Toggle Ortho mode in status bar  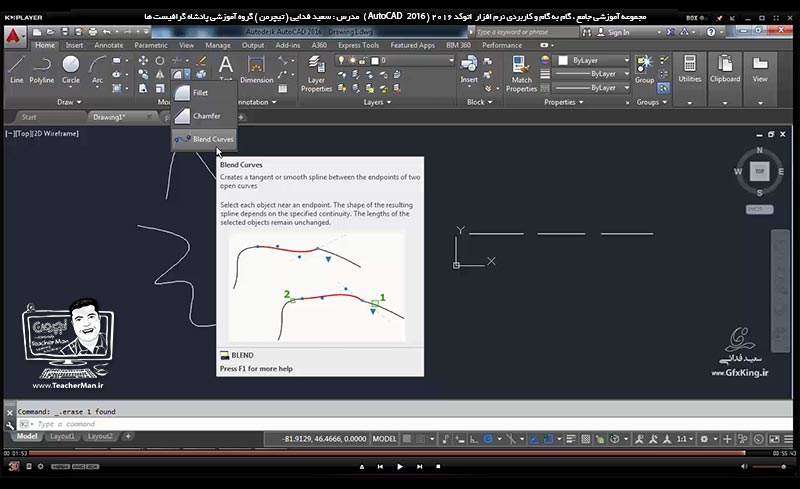(474, 438)
